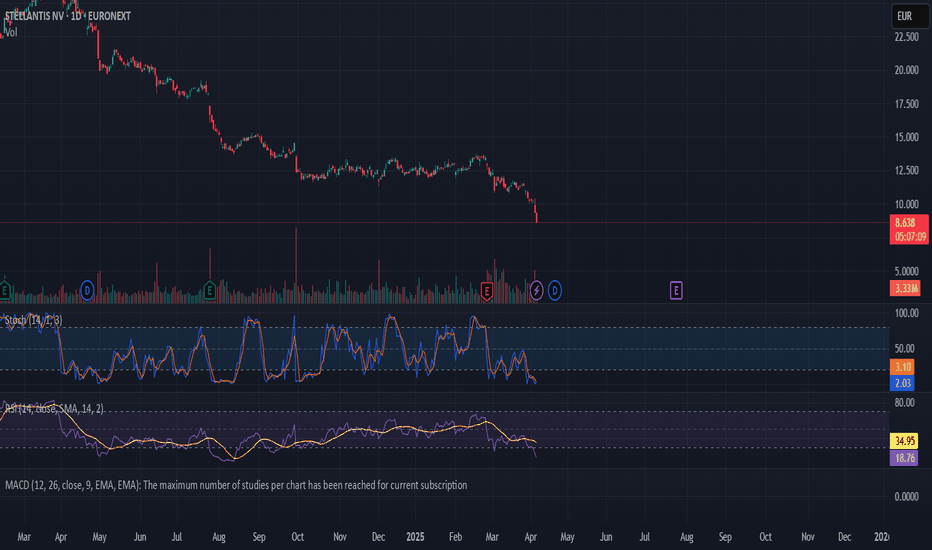This screenshot has width=932, height=550.
Task: Click the dividend D marker beside lightning icon
Action: (x=555, y=291)
